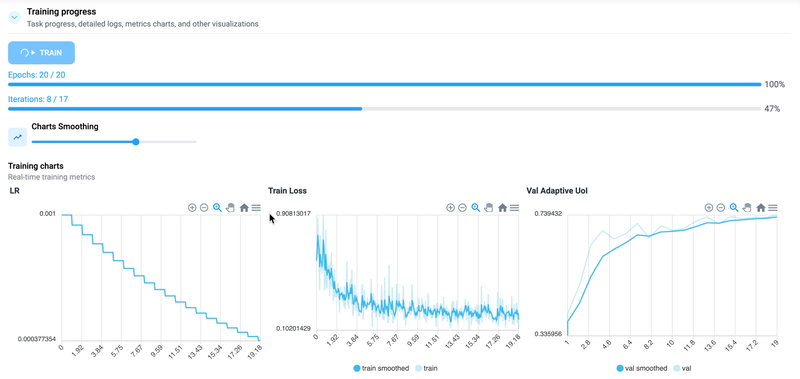The image size is (800, 379).
Task: Zoom in on the LR chart
Action: 192,208
